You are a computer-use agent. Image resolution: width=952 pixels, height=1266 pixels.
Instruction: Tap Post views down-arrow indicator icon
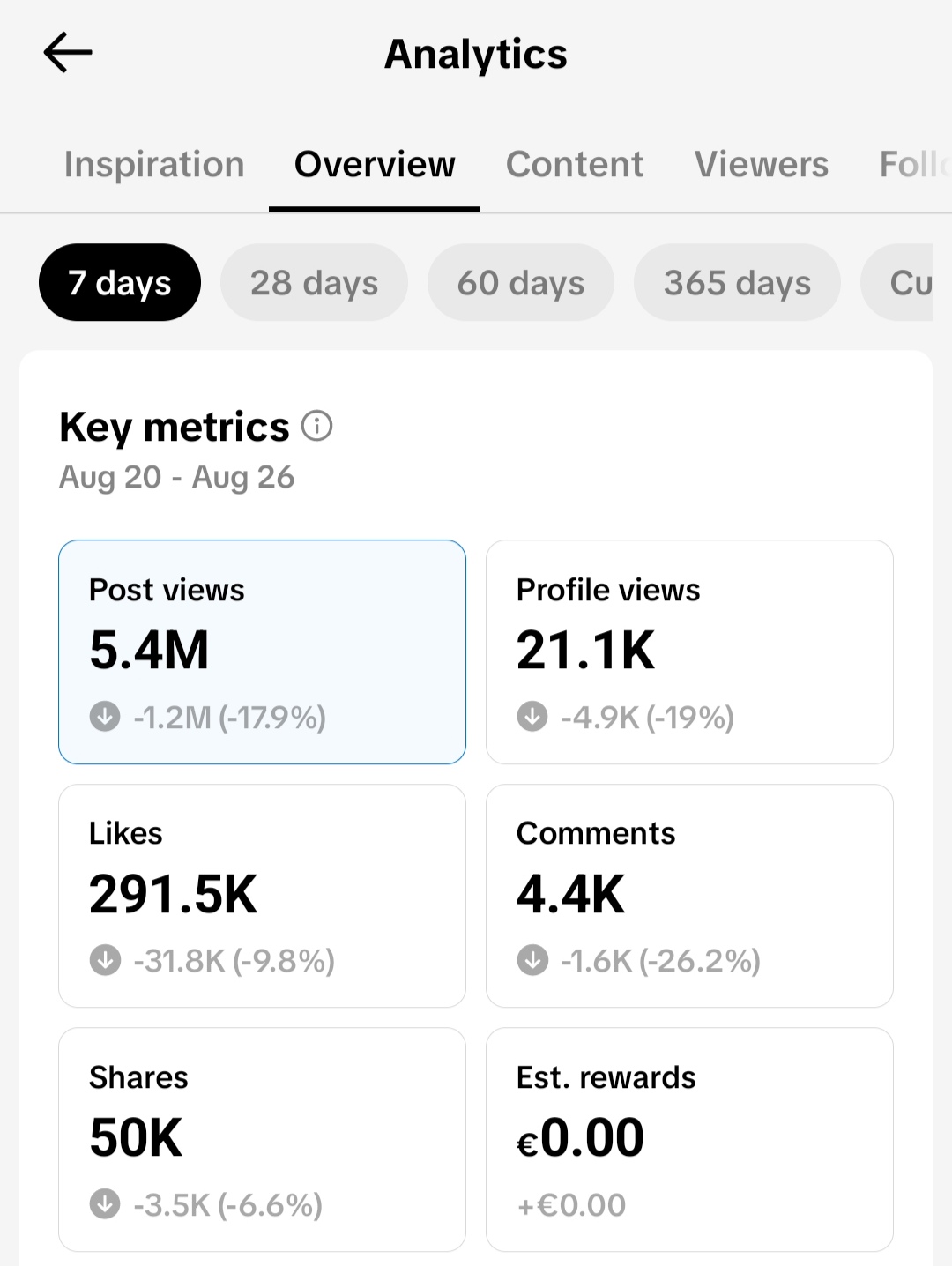click(105, 716)
